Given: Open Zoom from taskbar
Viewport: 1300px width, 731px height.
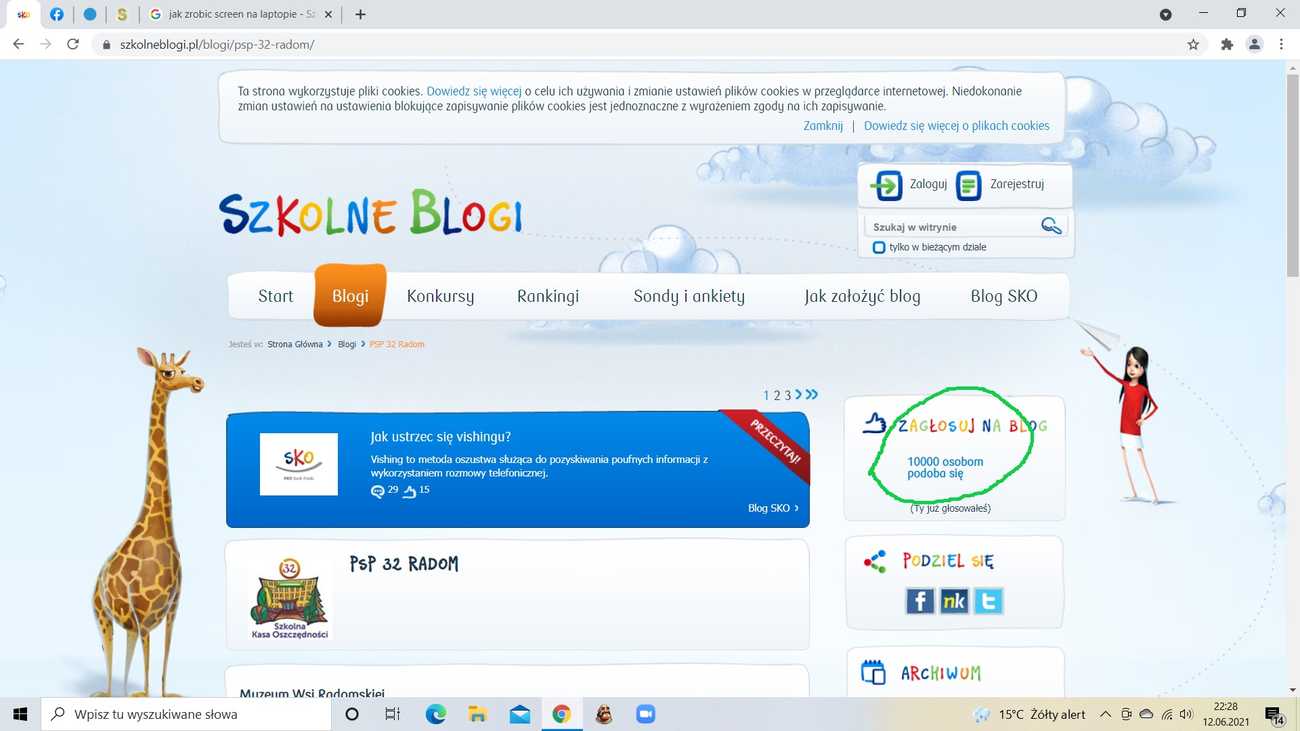Looking at the screenshot, I should [x=645, y=714].
